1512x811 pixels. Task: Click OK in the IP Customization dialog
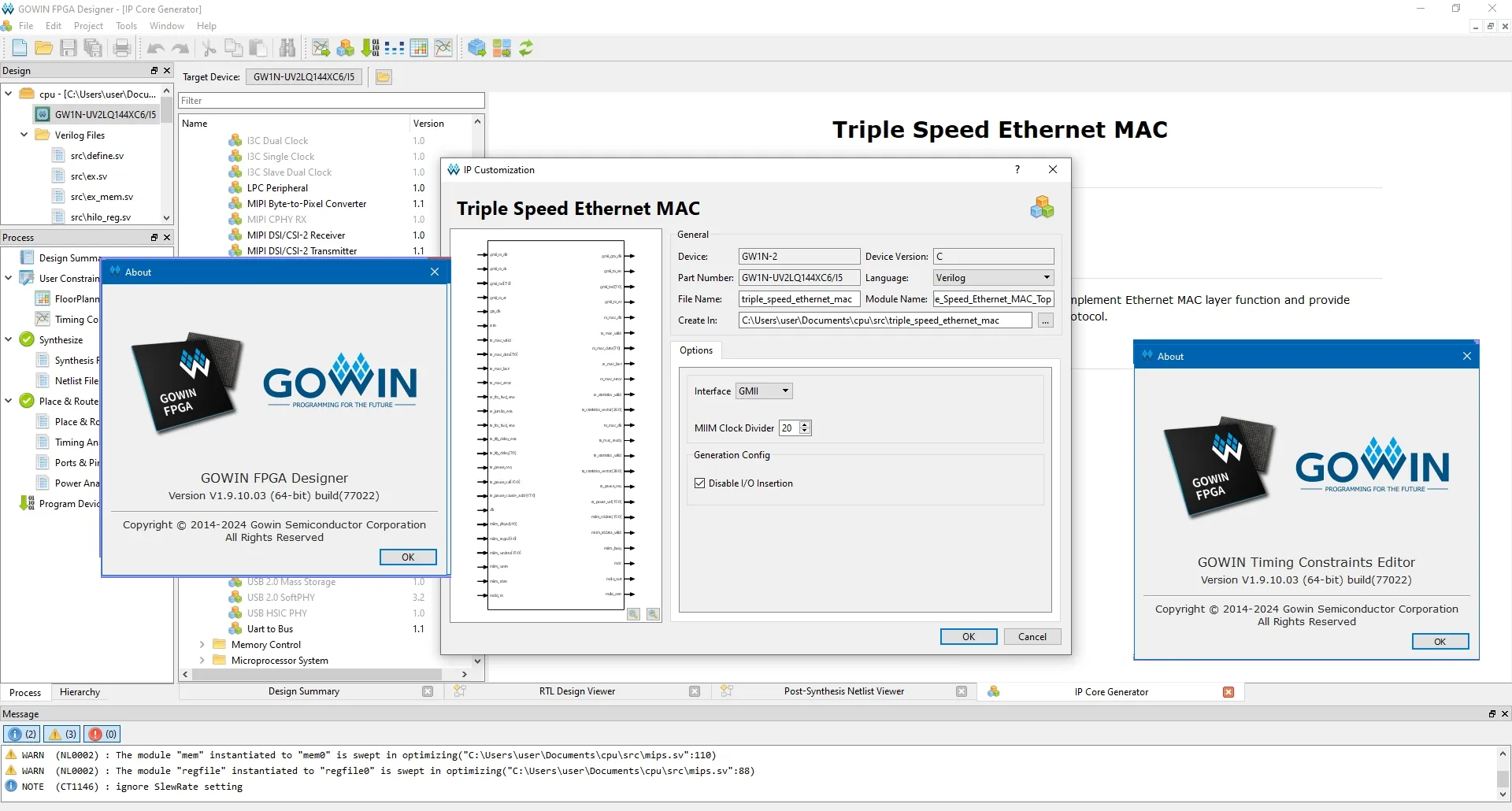click(969, 637)
